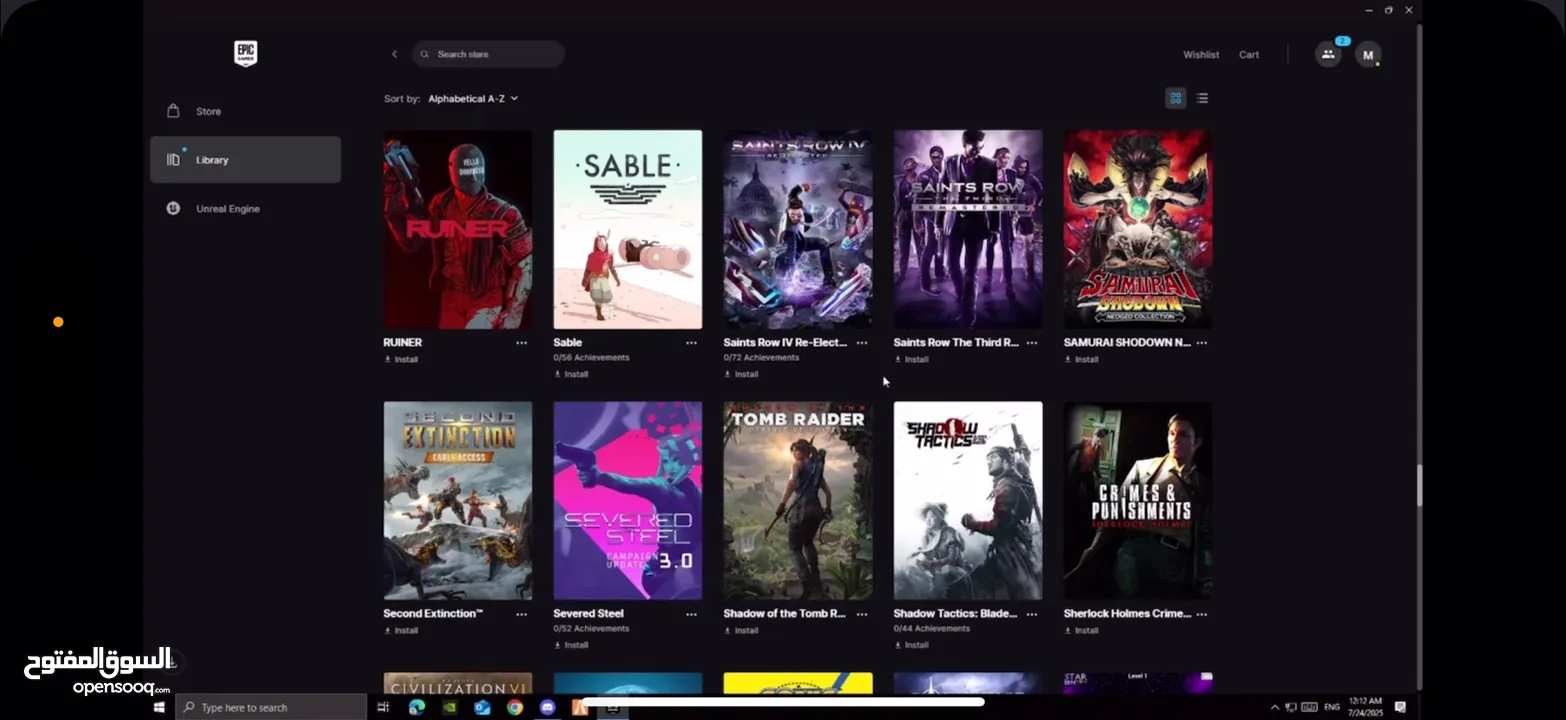Open the RUINER game cover

coord(458,229)
